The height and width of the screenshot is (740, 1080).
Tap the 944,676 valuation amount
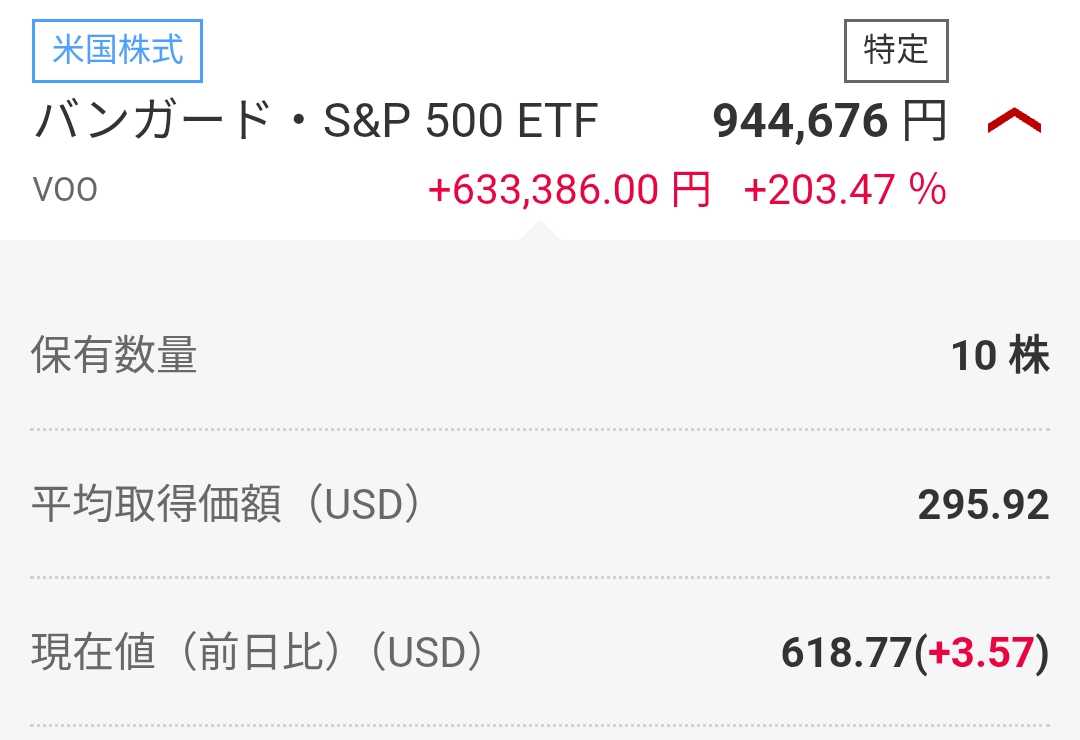pyautogui.click(x=800, y=122)
